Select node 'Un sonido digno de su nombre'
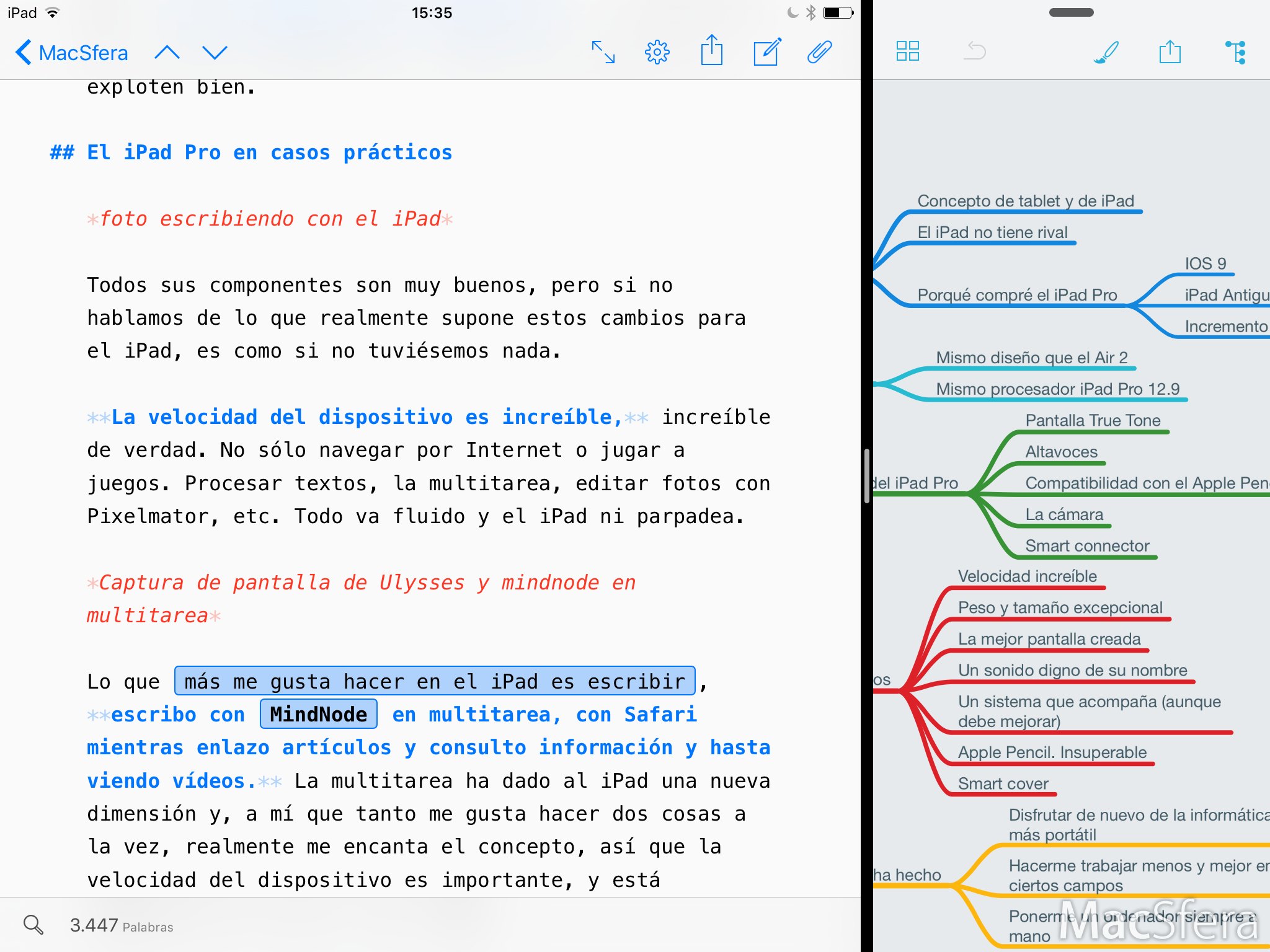The image size is (1270, 952). point(1073,670)
